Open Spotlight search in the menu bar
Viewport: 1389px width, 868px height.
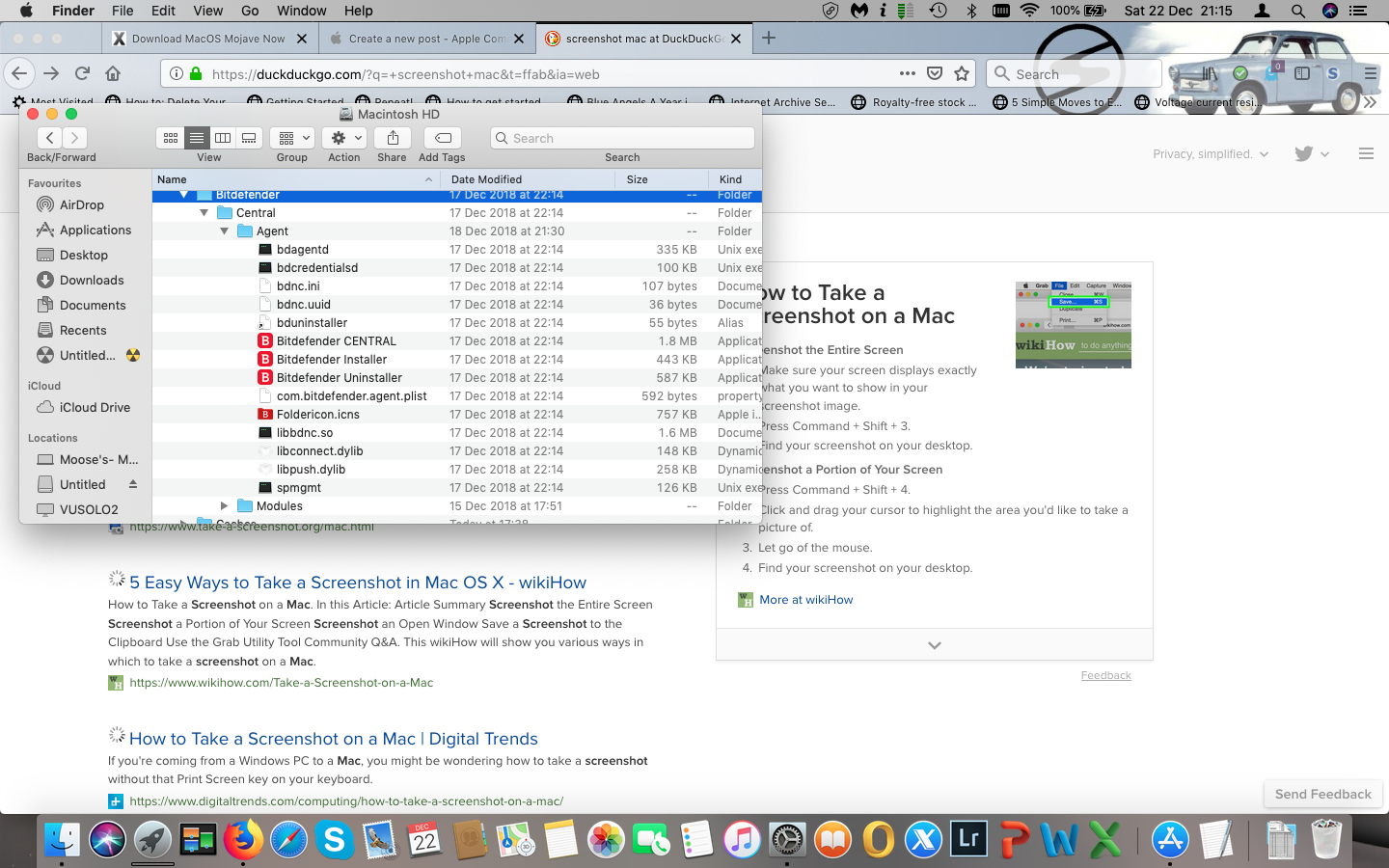[x=1298, y=11]
